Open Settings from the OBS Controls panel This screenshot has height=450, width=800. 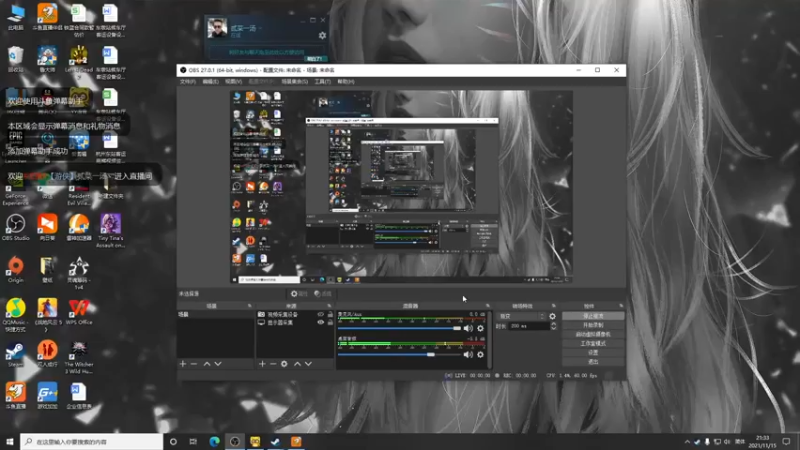point(593,353)
